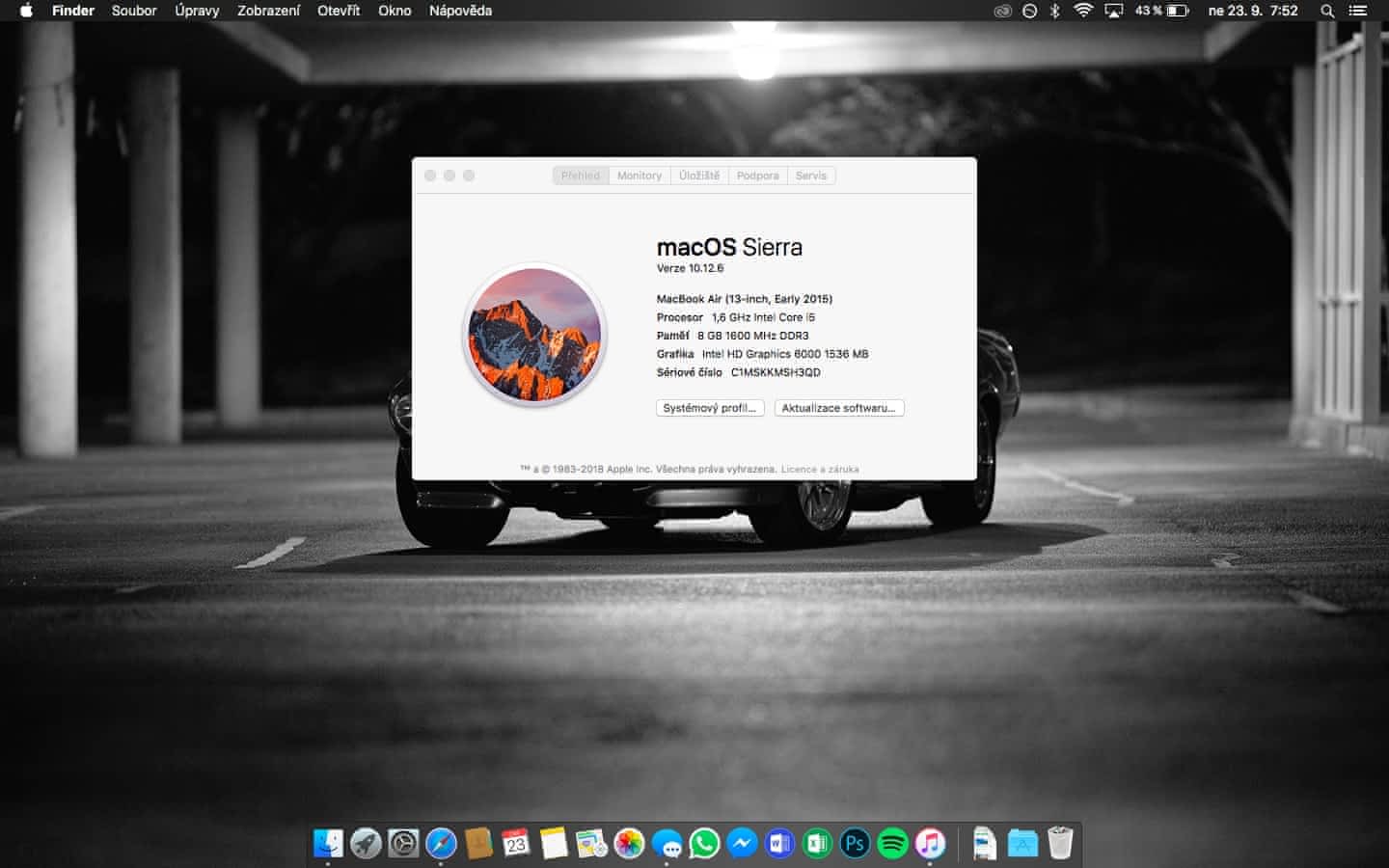Screen dimensions: 1389x868
Task: Open the Zobrazení menu
Action: pyautogui.click(x=268, y=11)
